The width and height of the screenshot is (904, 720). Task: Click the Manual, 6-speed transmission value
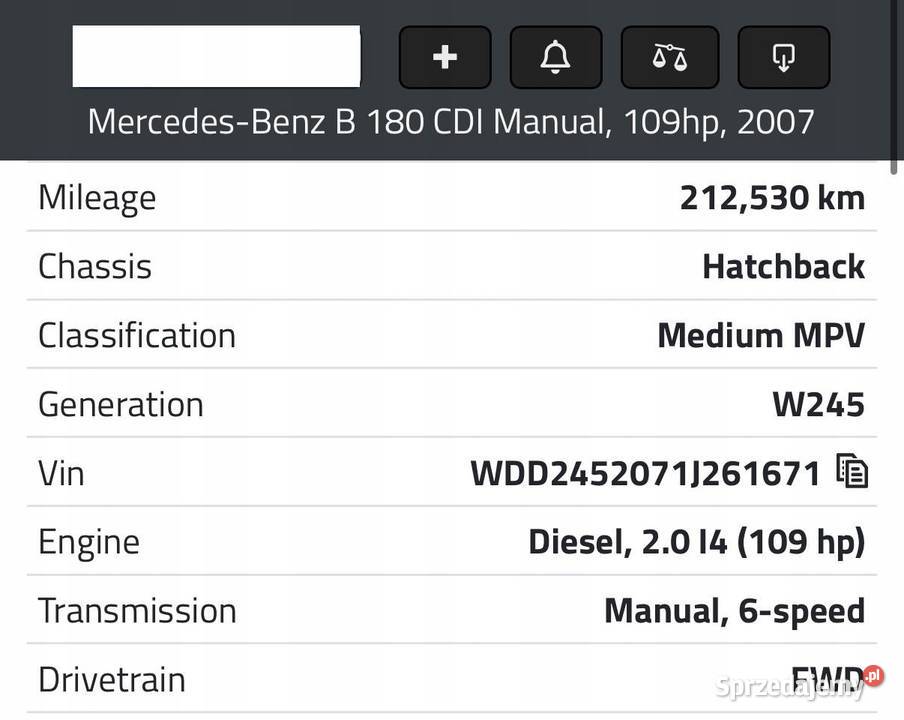734,611
